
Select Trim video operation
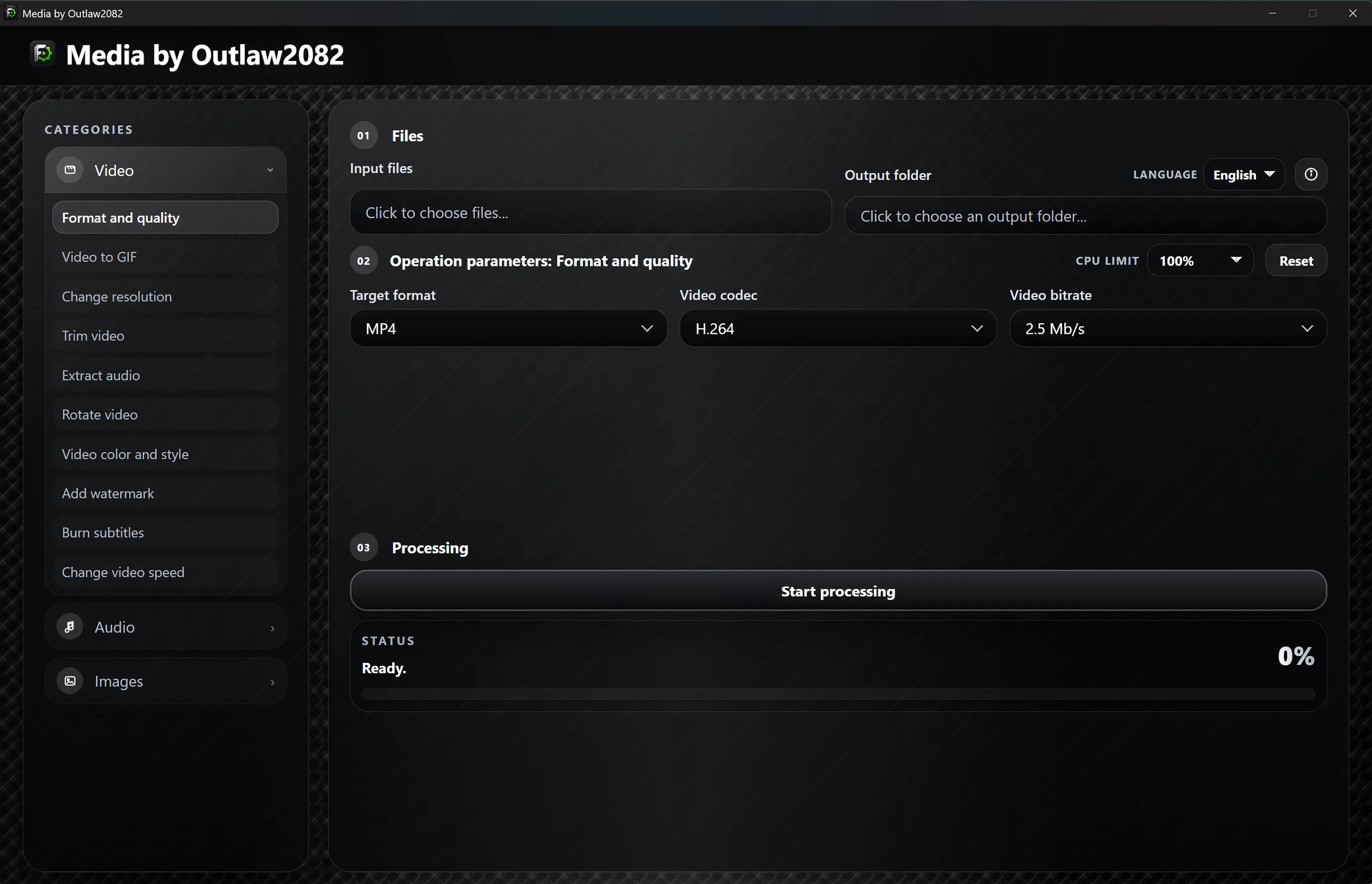click(x=165, y=335)
